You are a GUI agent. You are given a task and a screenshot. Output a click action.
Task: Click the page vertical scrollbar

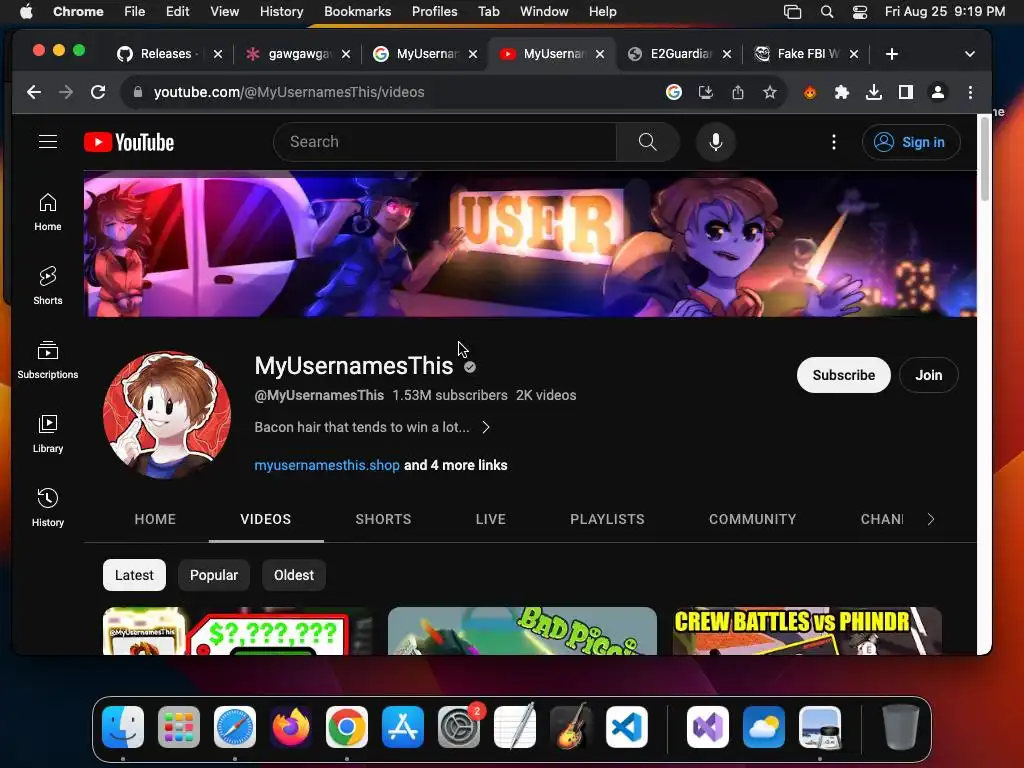[984, 159]
